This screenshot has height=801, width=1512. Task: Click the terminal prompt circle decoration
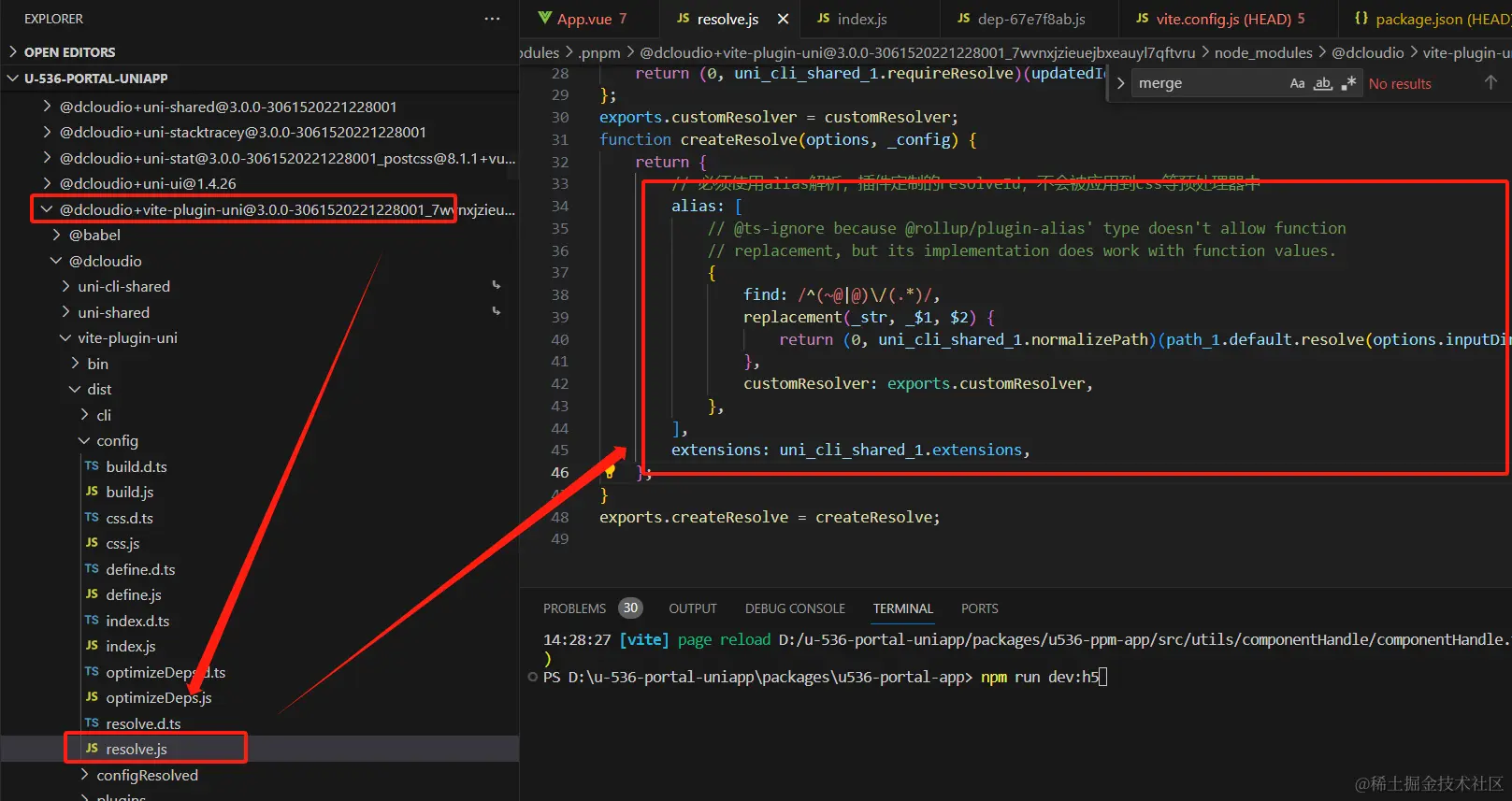pyautogui.click(x=533, y=677)
